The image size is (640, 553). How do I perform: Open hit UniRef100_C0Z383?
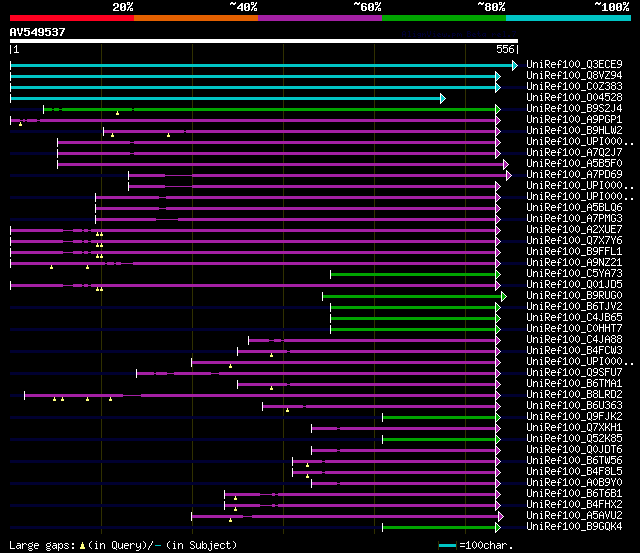[574, 87]
